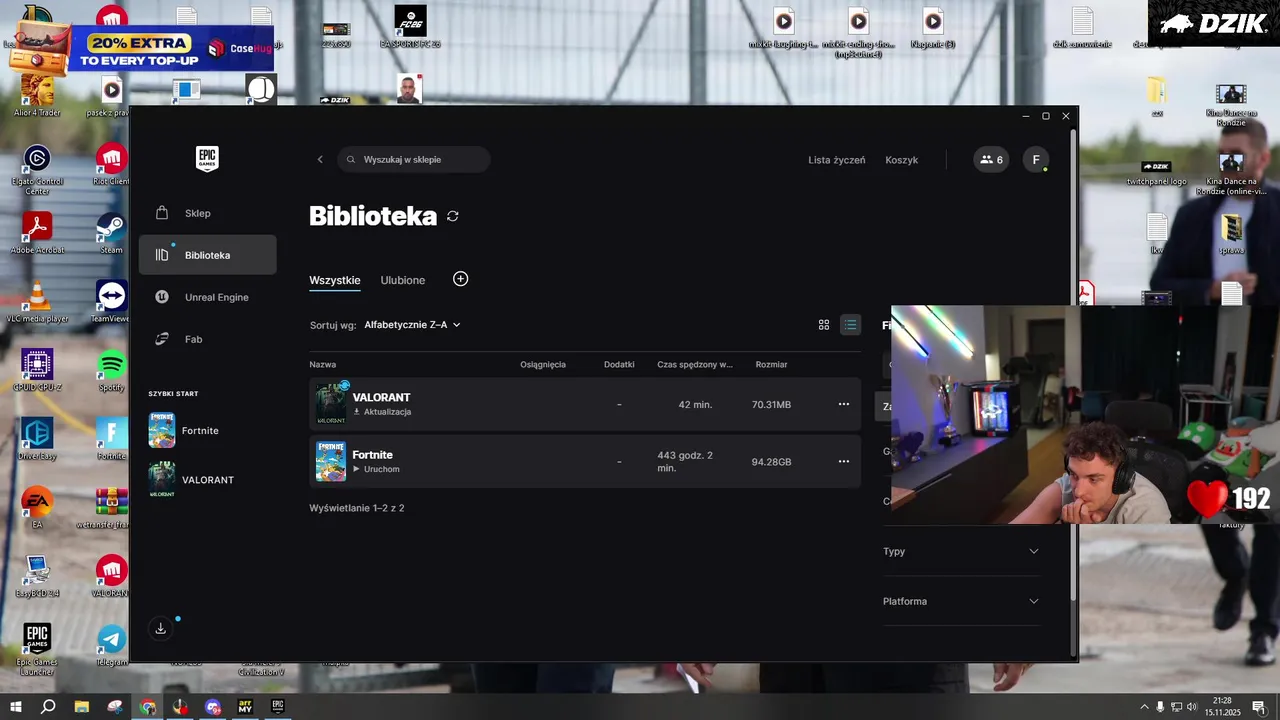Switch library to list view
The image size is (1280, 720).
click(x=850, y=325)
